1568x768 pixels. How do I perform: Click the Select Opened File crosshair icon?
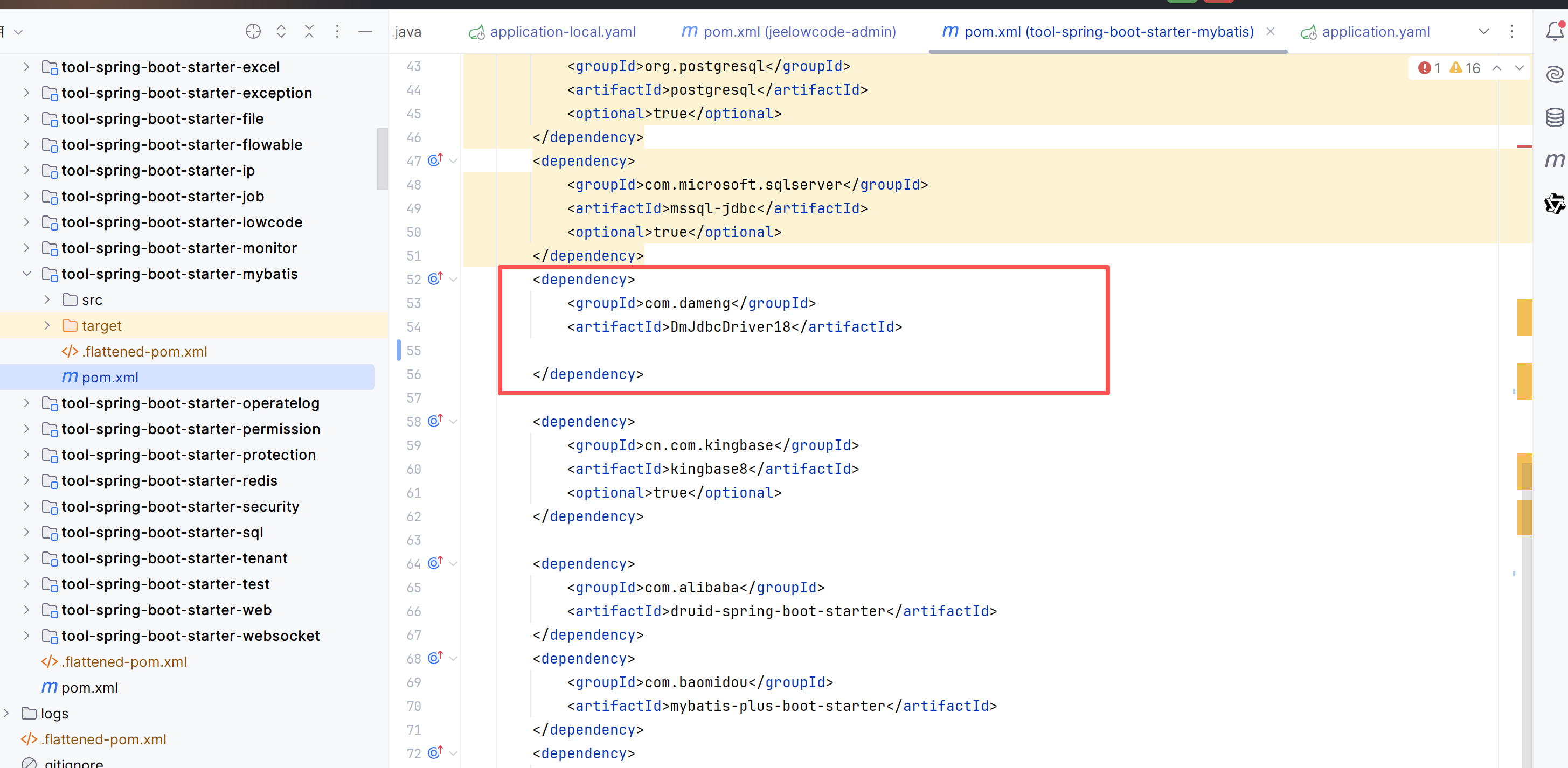click(x=253, y=31)
